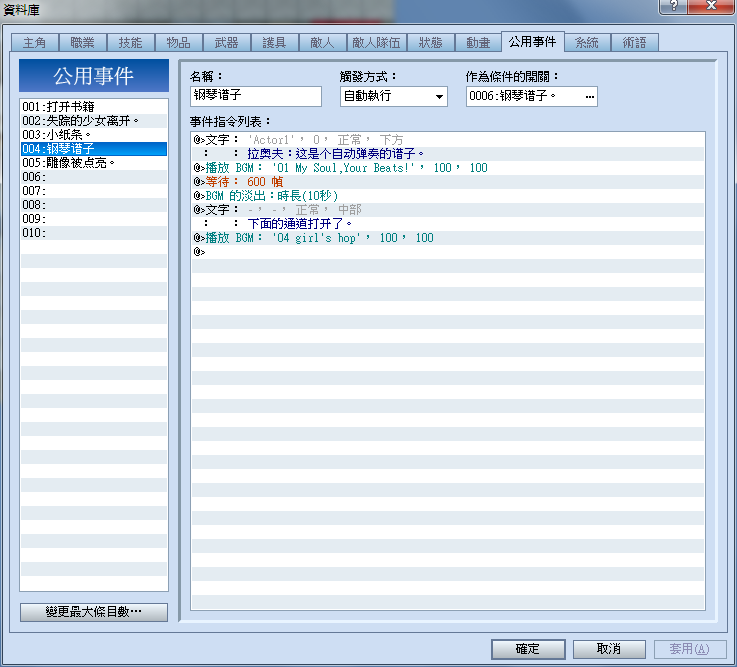Select common event 005:雕像被点亮
Screen dimensions: 737x667
point(94,163)
